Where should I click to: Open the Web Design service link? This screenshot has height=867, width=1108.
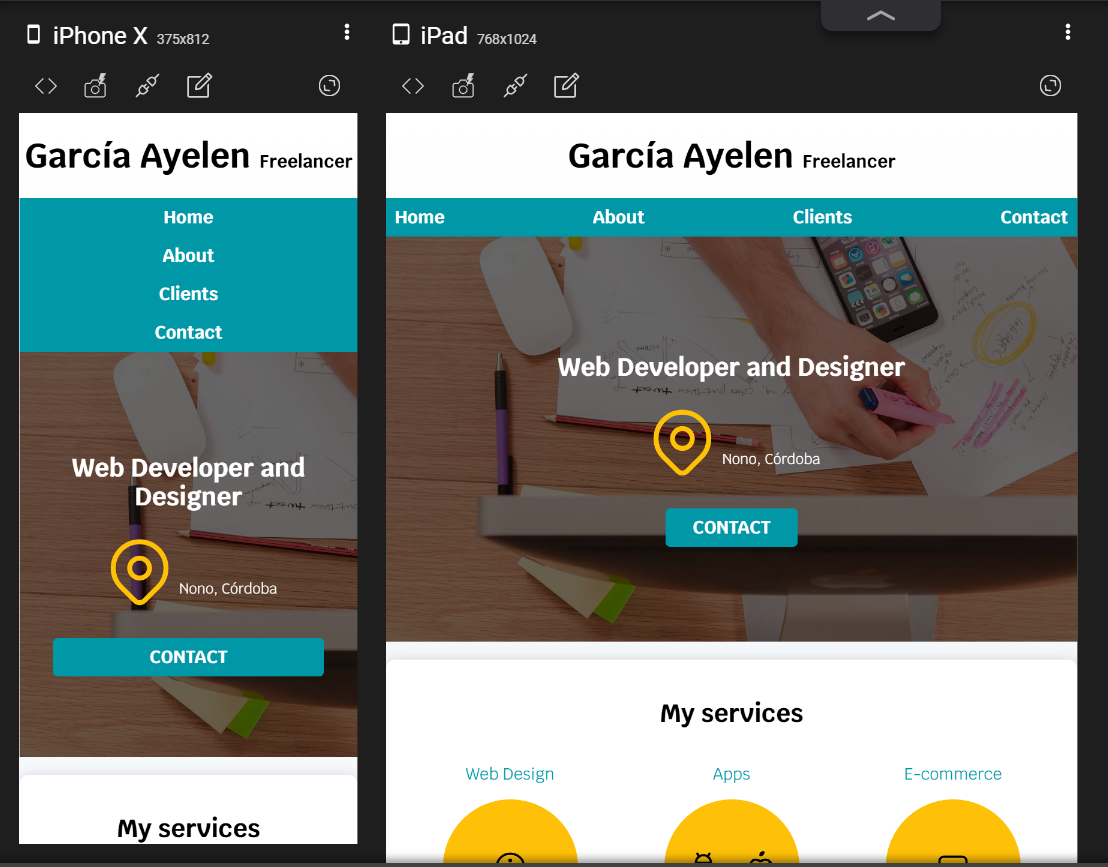(510, 774)
